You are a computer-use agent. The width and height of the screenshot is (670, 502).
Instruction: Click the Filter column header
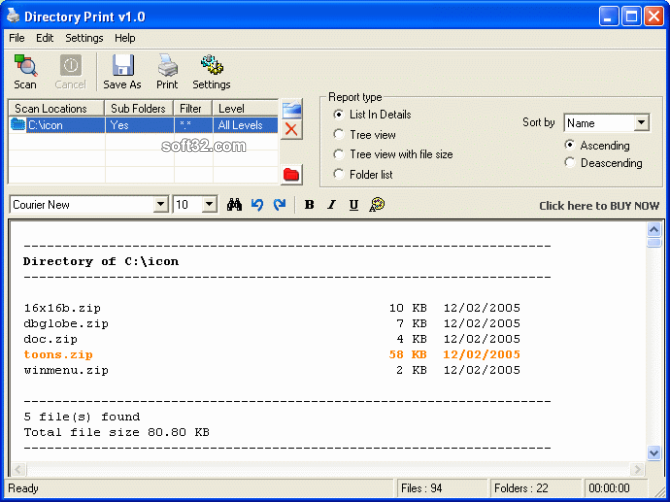pos(193,109)
